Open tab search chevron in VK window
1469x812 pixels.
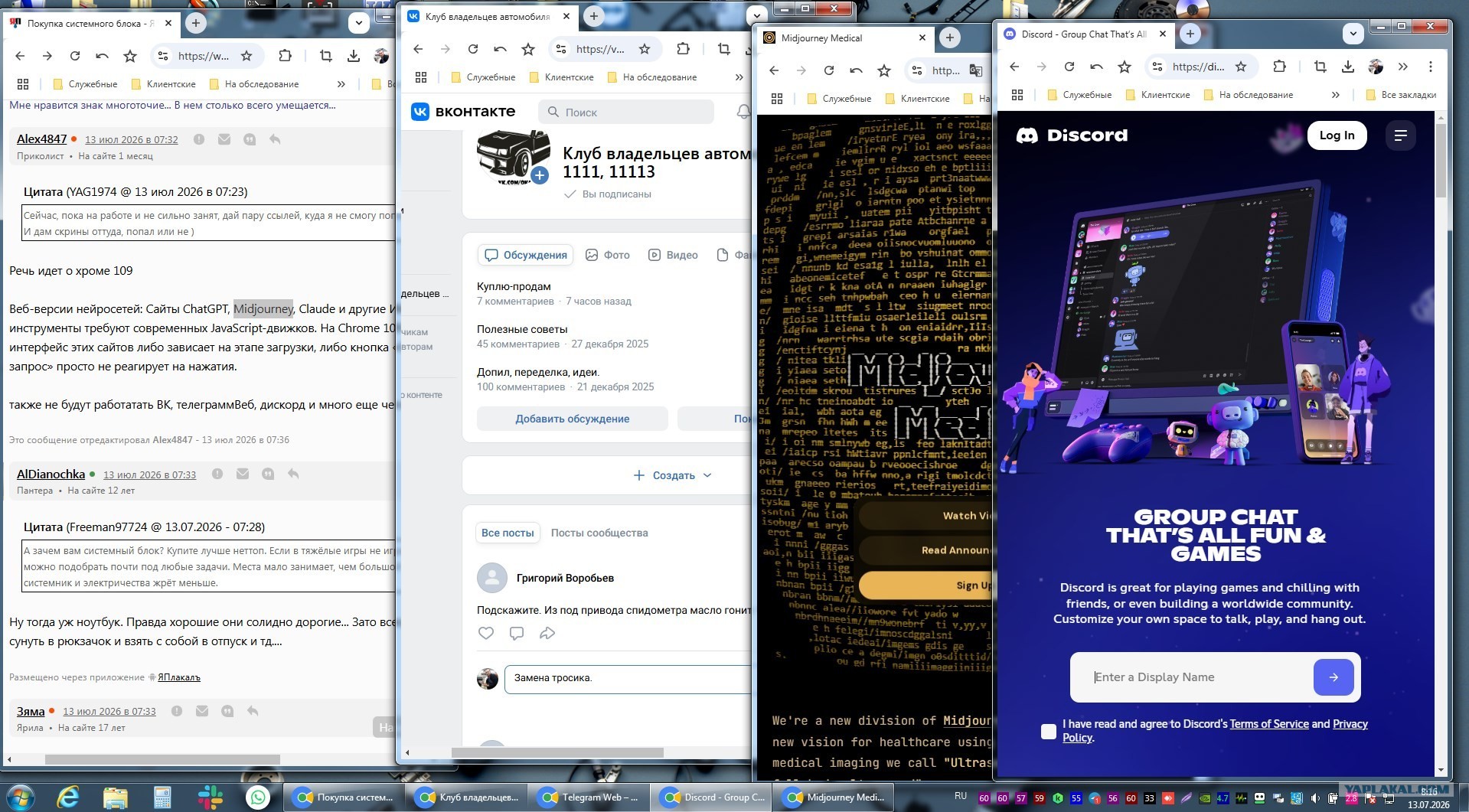click(x=757, y=15)
